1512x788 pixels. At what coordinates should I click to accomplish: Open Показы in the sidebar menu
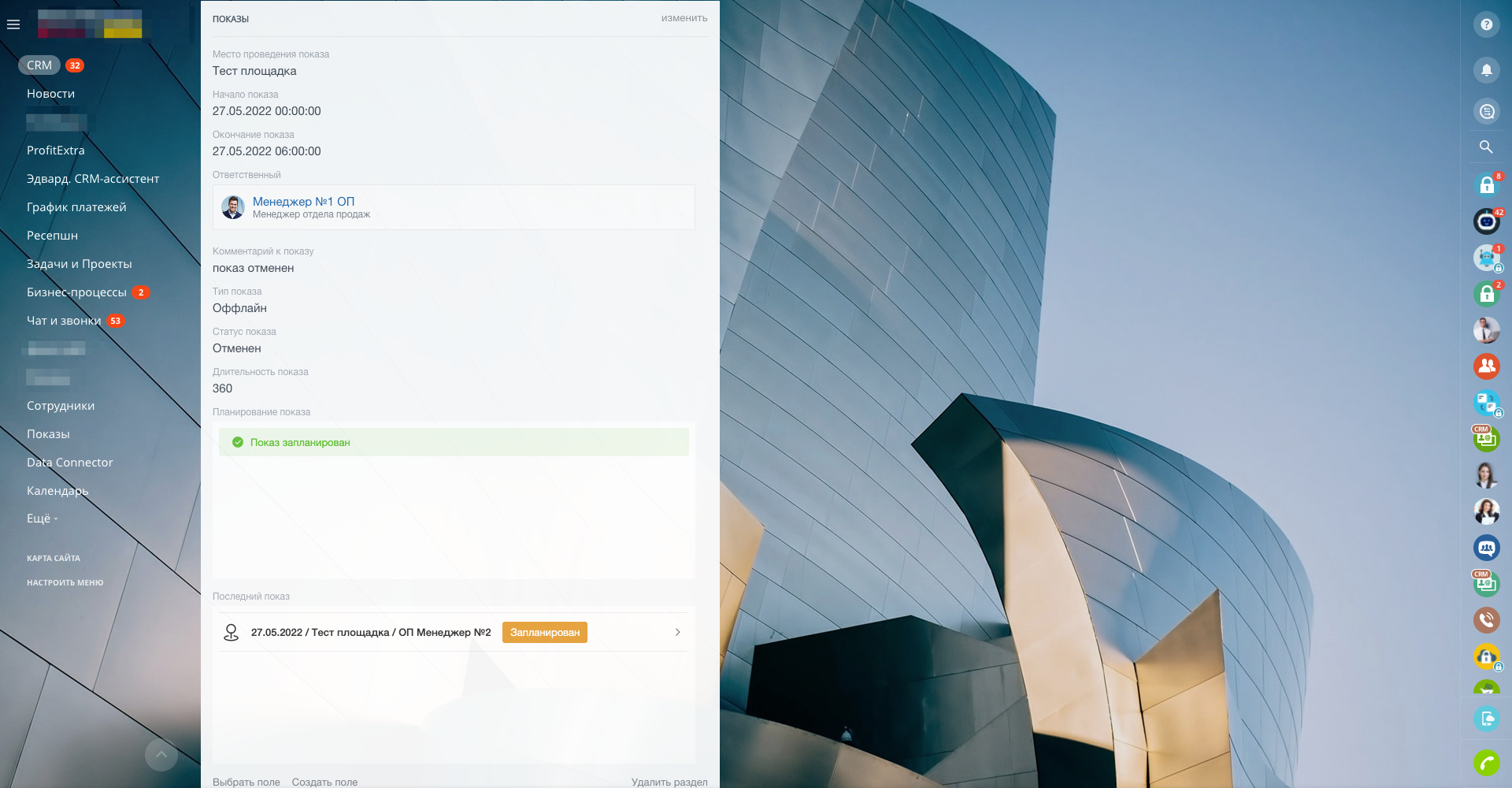(48, 434)
